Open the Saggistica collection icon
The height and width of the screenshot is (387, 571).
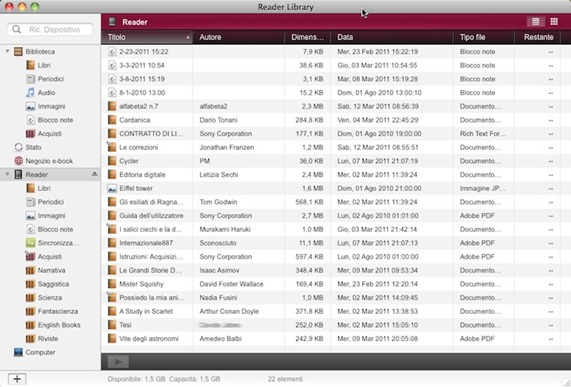coord(31,284)
